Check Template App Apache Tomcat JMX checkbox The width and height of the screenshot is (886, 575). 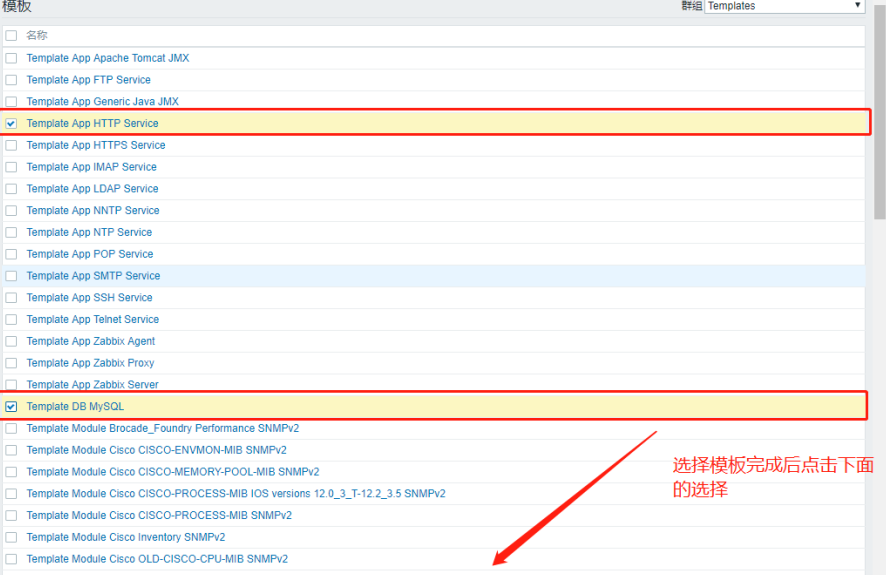11,58
